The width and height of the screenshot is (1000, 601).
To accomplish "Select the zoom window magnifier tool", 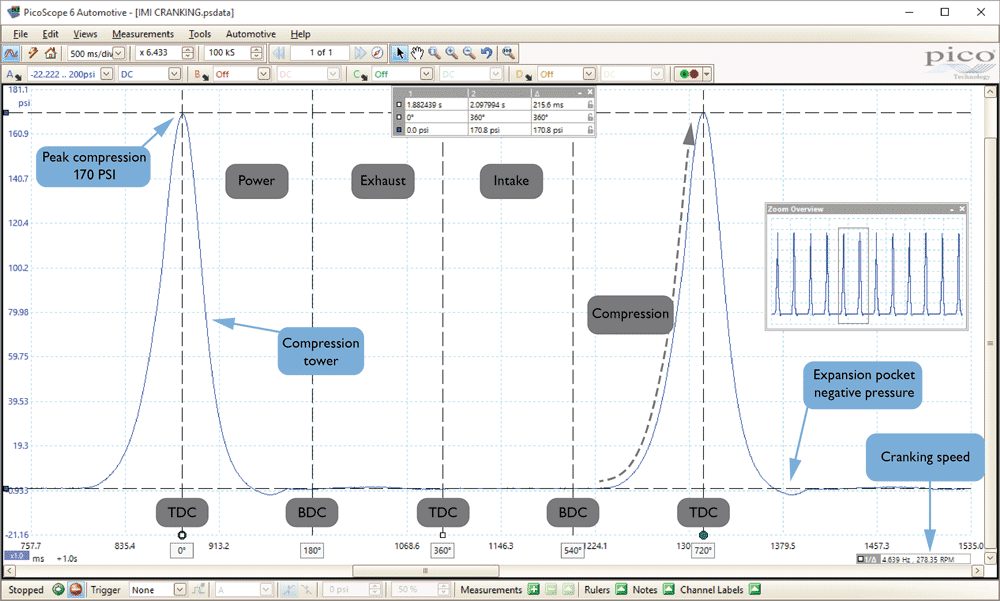I will click(x=434, y=53).
